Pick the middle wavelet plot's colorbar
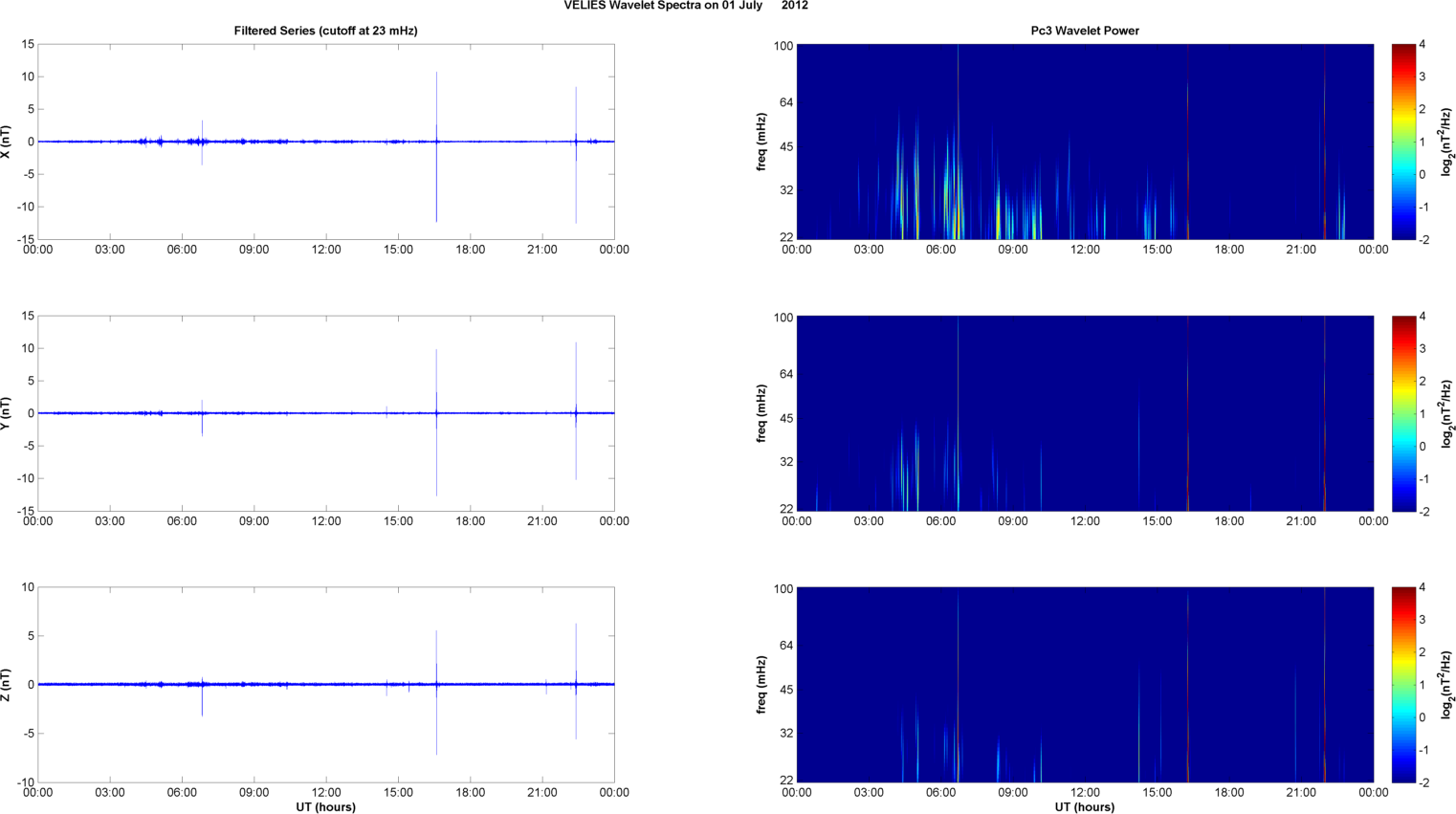 coord(1402,413)
